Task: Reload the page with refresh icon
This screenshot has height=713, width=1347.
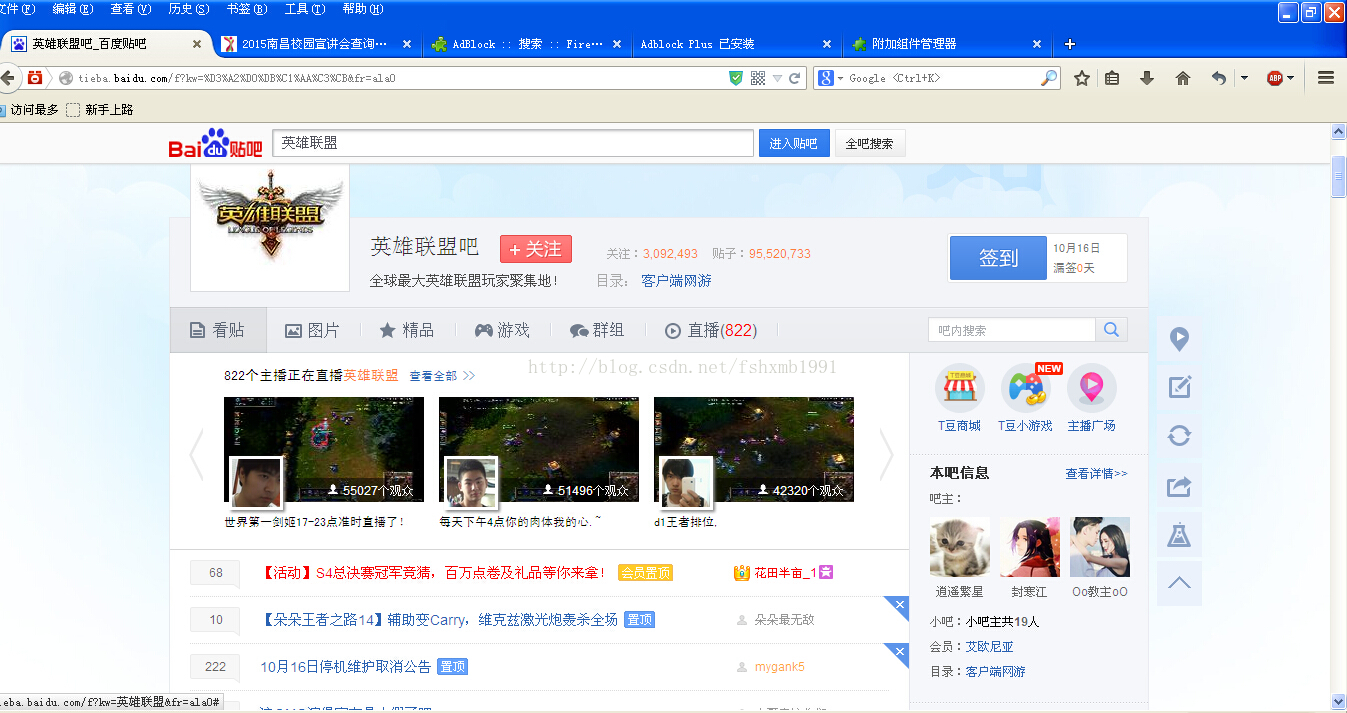Action: pos(795,78)
